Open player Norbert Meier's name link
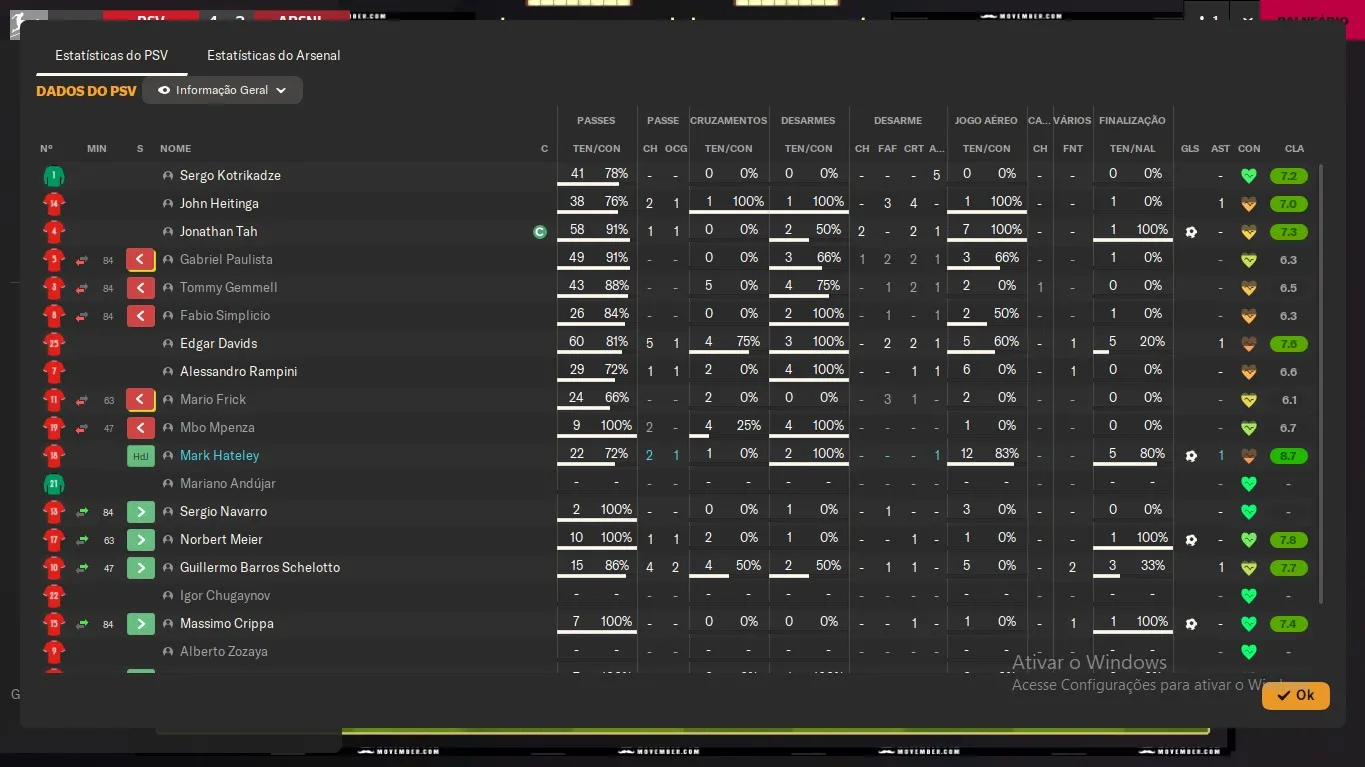 pos(221,540)
